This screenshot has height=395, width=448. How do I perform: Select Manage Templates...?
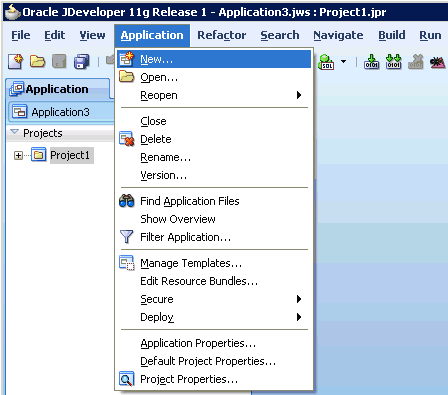(x=214, y=263)
